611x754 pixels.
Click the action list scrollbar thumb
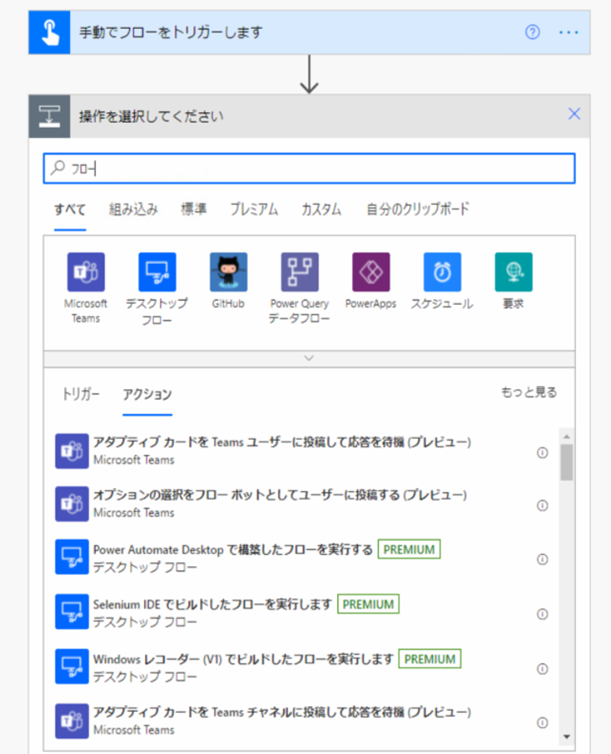[567, 462]
